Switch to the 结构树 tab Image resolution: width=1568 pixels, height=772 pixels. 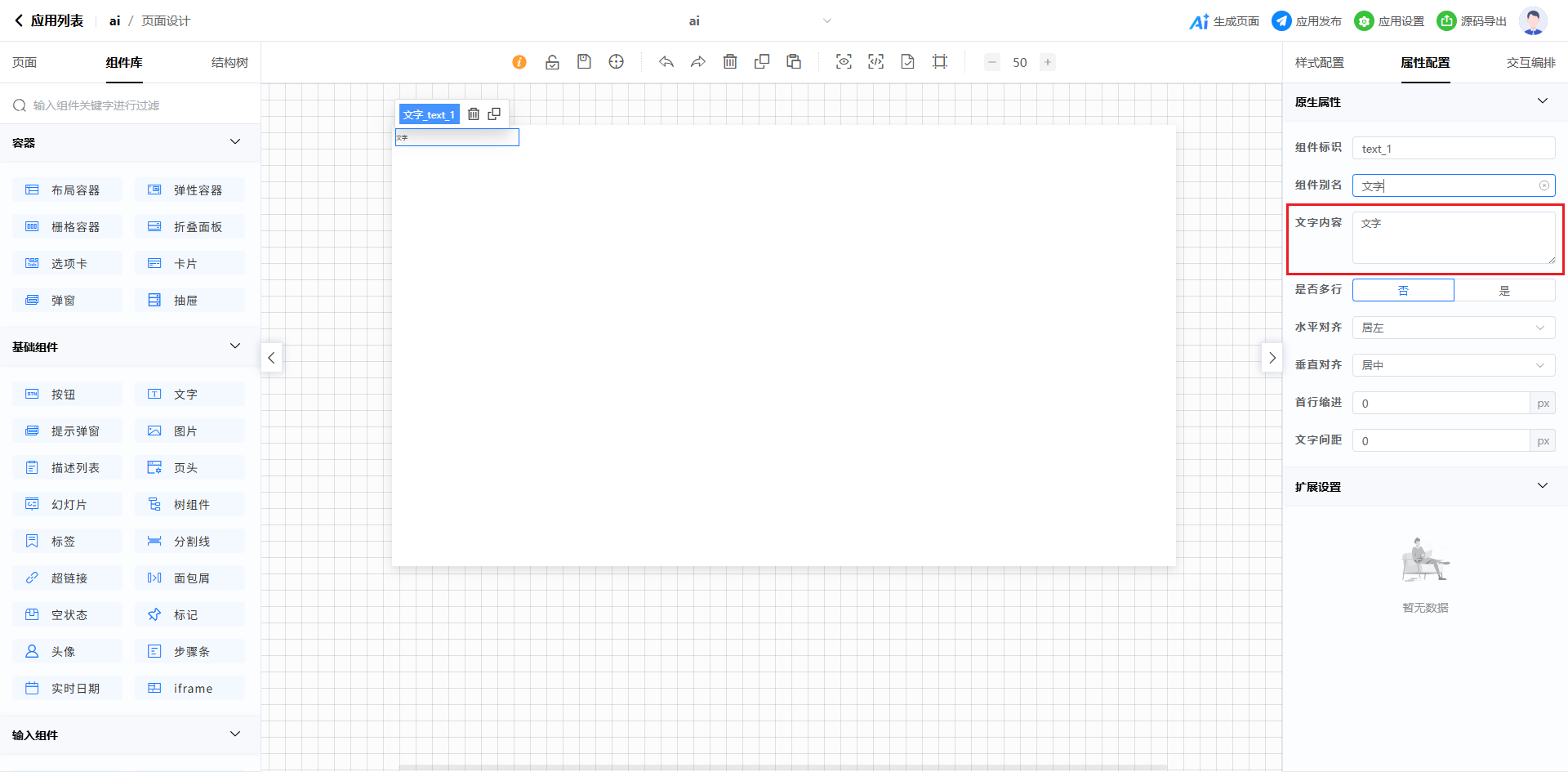click(x=229, y=63)
